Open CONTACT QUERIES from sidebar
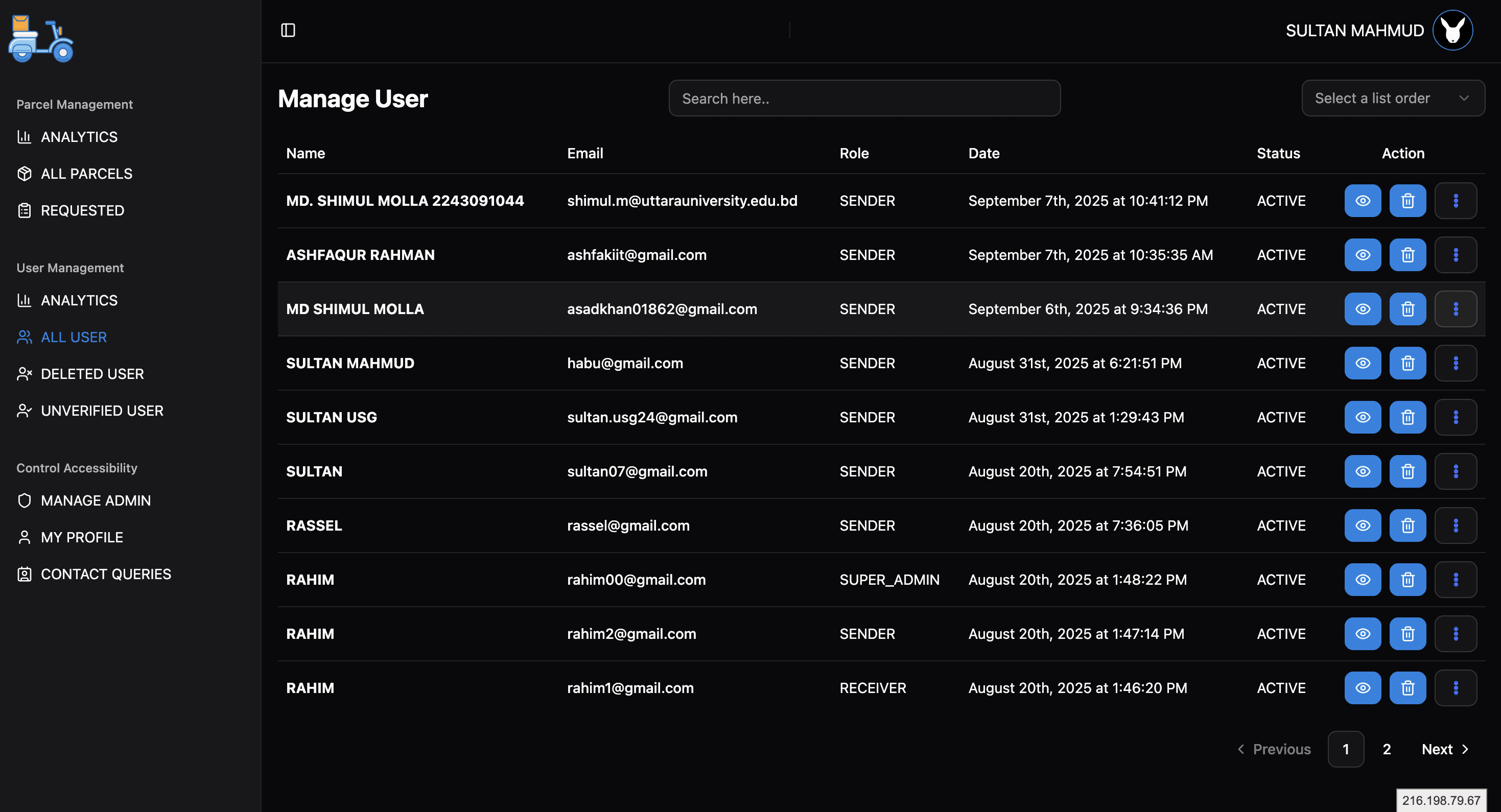Image resolution: width=1501 pixels, height=812 pixels. click(x=105, y=574)
